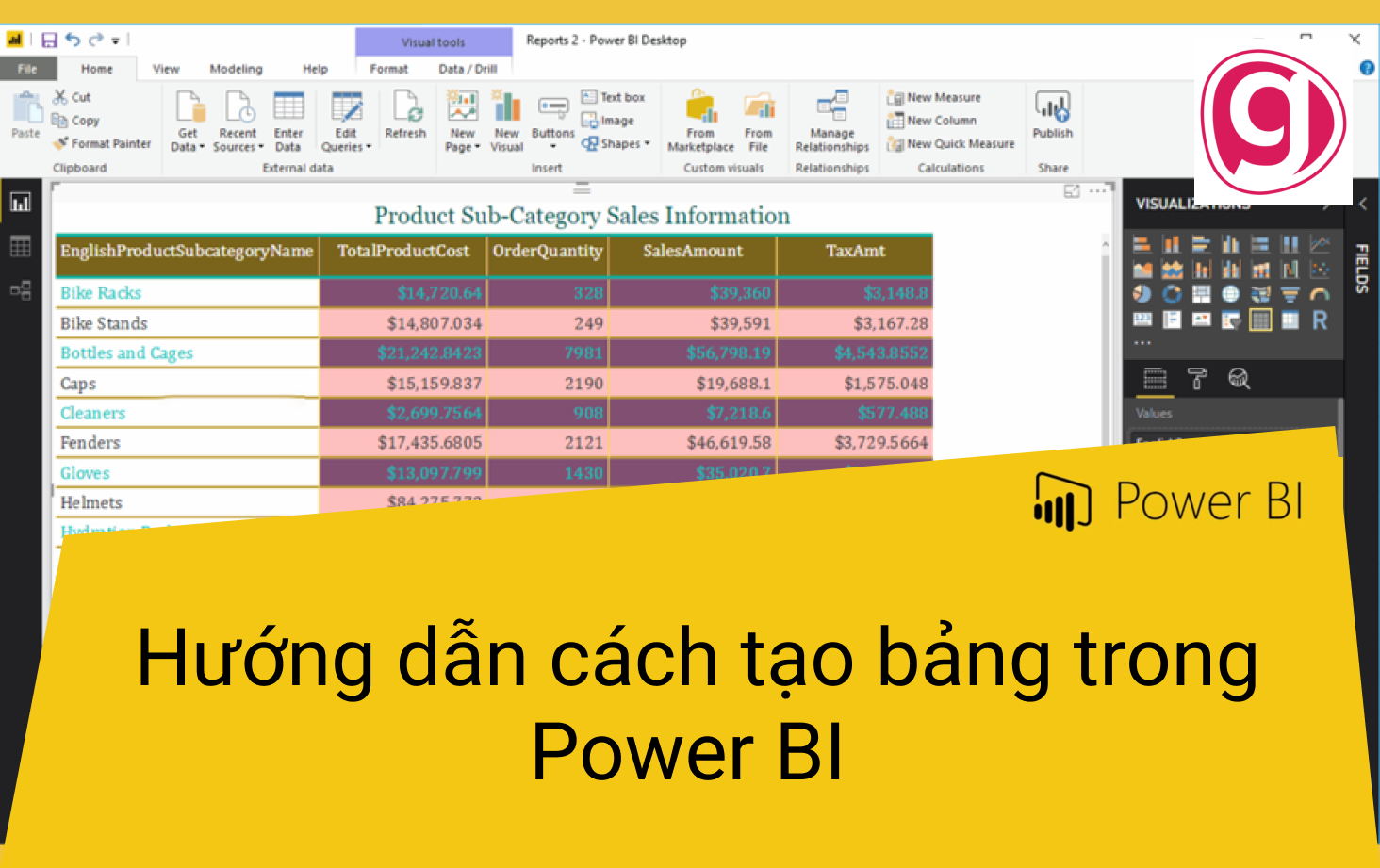This screenshot has height=868, width=1380.
Task: Click the Analytics magnifying glass icon
Action: (x=1239, y=380)
